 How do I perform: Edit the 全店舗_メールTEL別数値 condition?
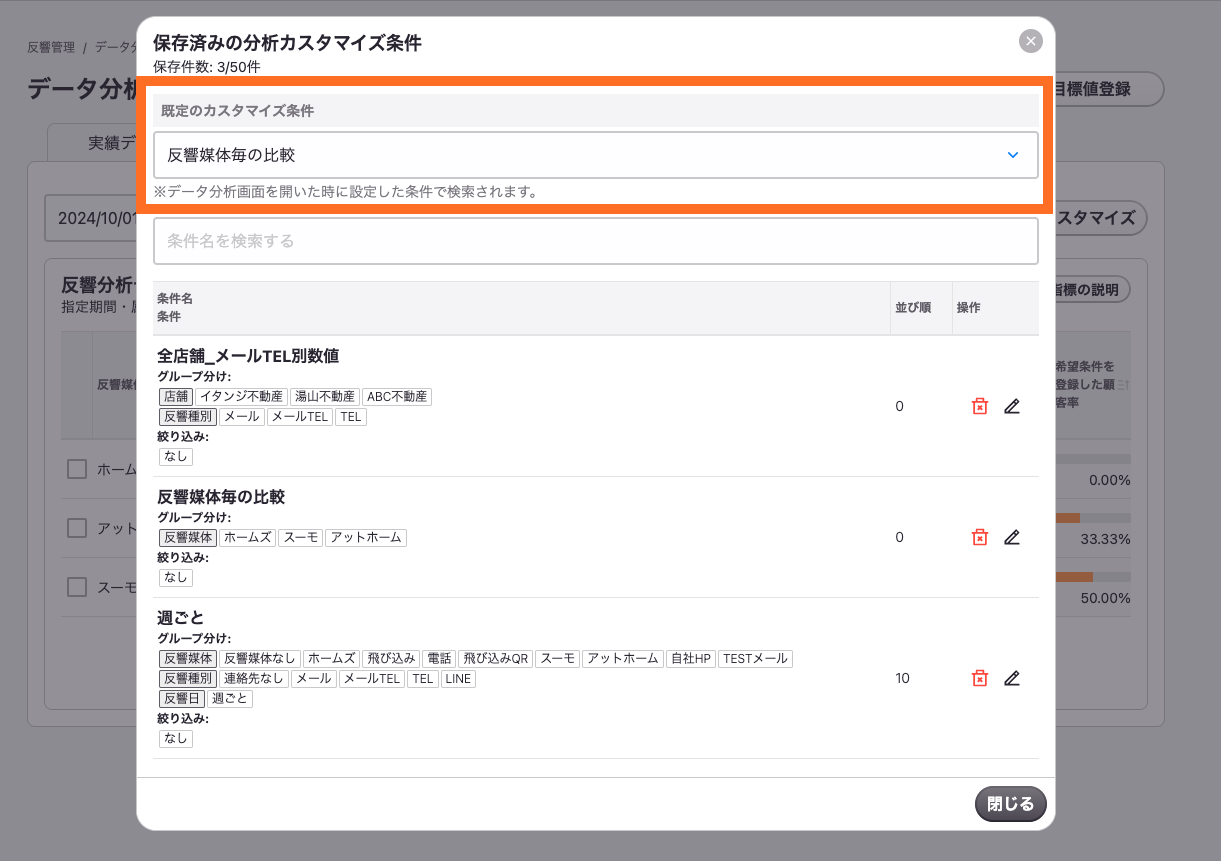1012,406
